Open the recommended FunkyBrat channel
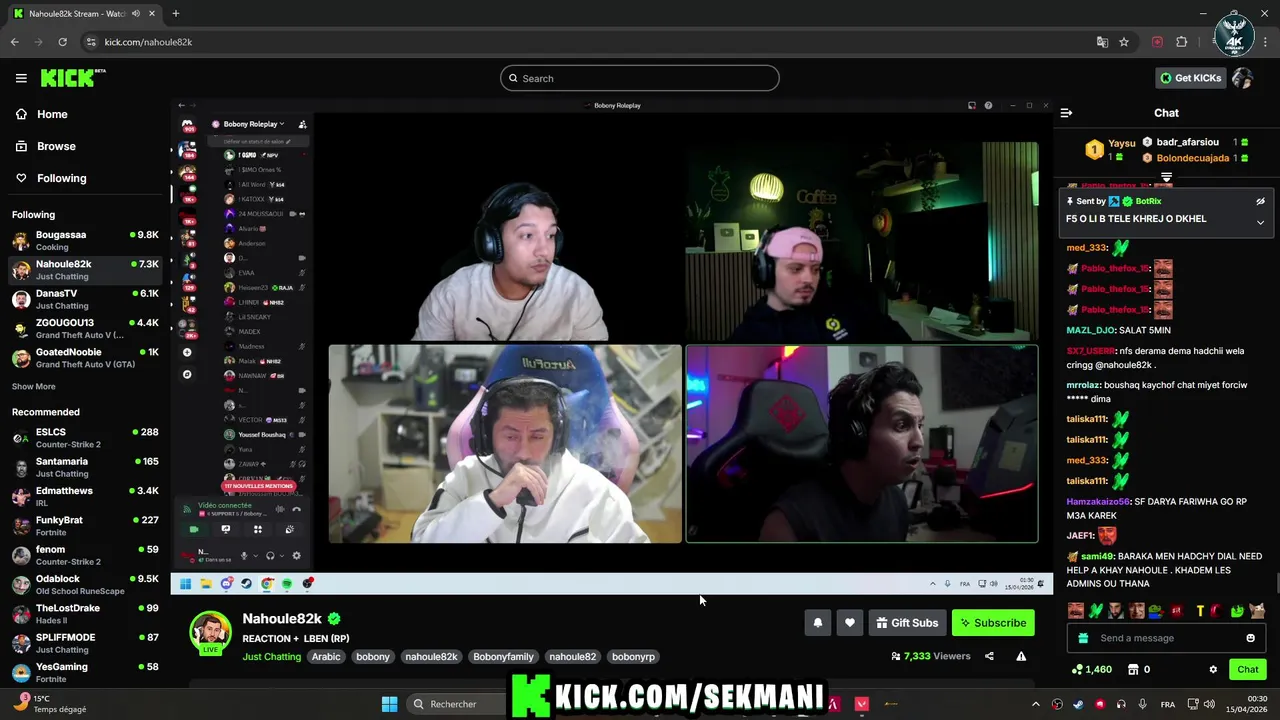This screenshot has height=720, width=1280. pos(85,525)
